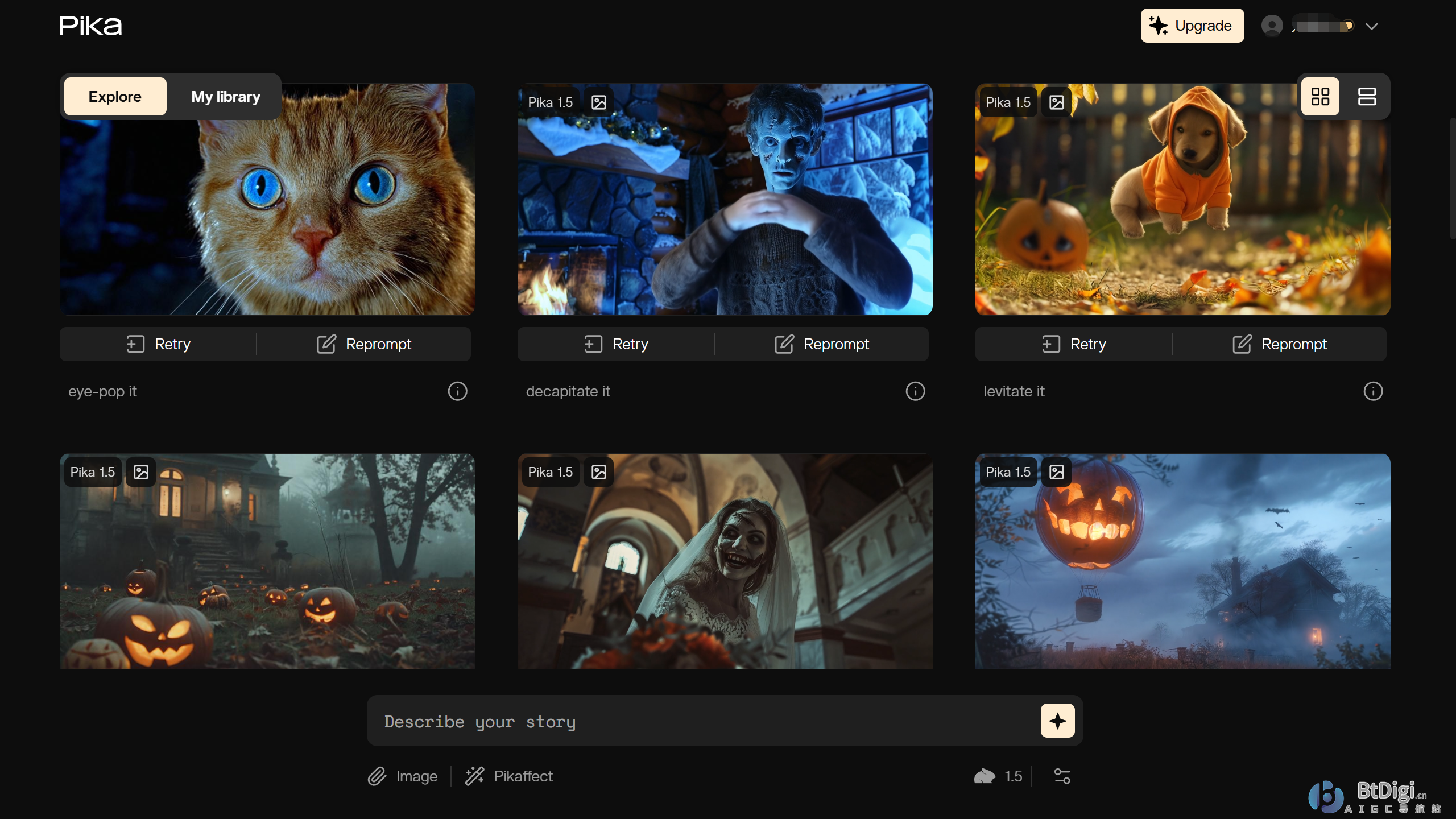
Task: Click image icon on haunted house video
Action: tap(141, 472)
